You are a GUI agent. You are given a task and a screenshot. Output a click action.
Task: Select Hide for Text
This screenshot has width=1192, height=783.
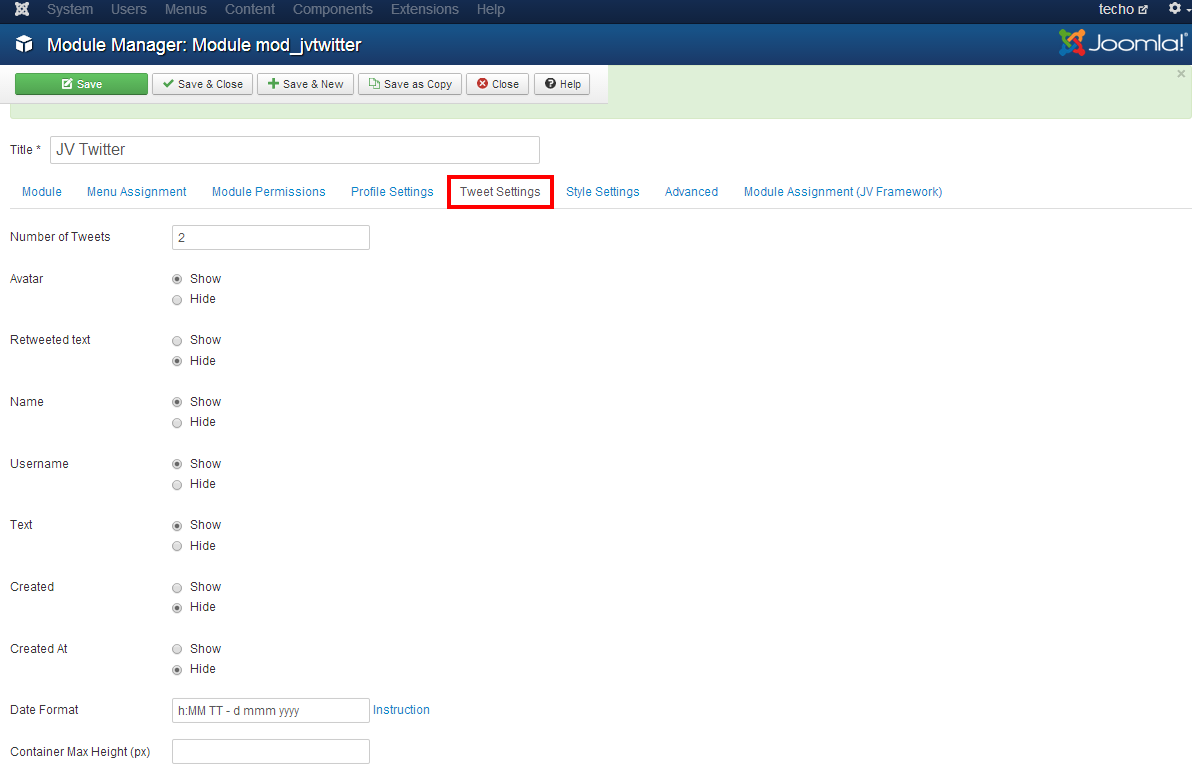pyautogui.click(x=177, y=546)
